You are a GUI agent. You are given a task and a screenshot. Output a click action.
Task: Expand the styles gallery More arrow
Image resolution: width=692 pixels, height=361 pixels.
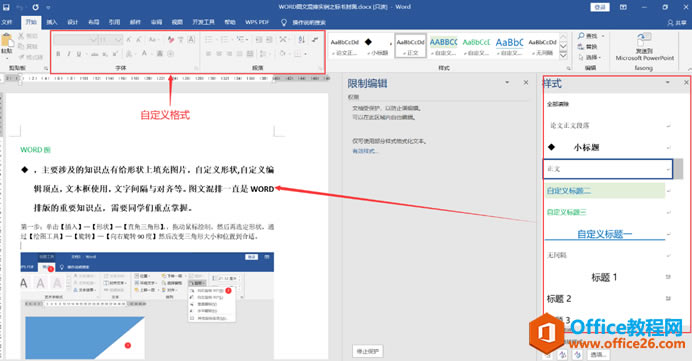pyautogui.click(x=564, y=56)
